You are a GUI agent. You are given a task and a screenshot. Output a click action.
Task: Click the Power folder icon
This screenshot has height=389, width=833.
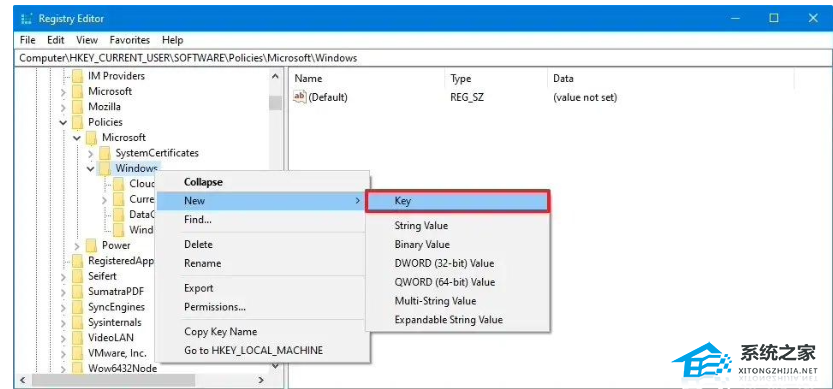pos(91,246)
